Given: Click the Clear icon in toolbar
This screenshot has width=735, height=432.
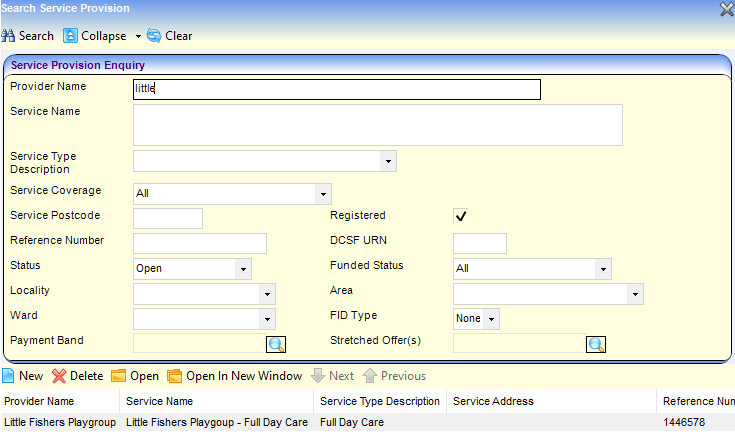Looking at the screenshot, I should pyautogui.click(x=154, y=36).
